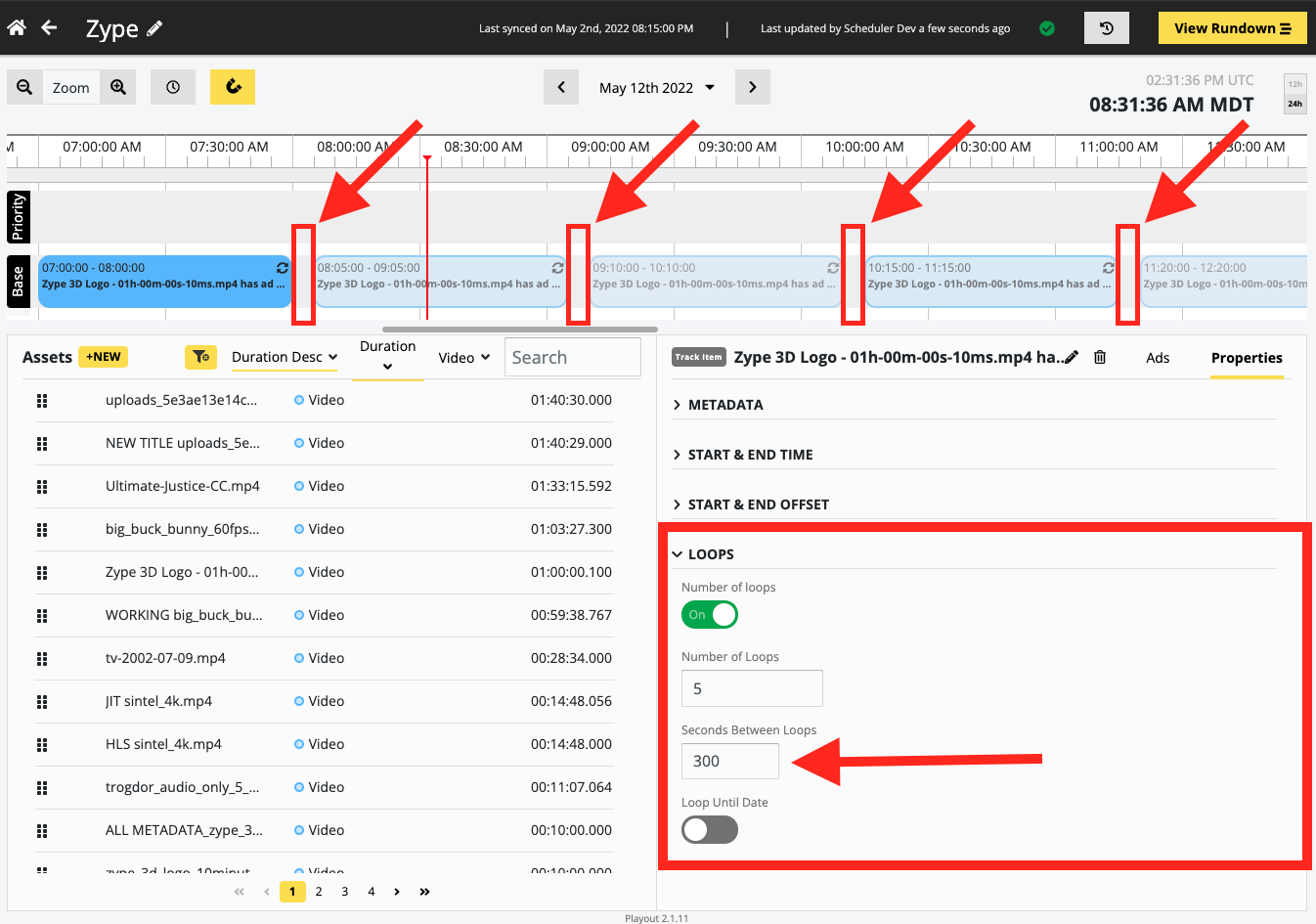1316x924 pixels.
Task: Select current assets page 1
Action: point(292,892)
